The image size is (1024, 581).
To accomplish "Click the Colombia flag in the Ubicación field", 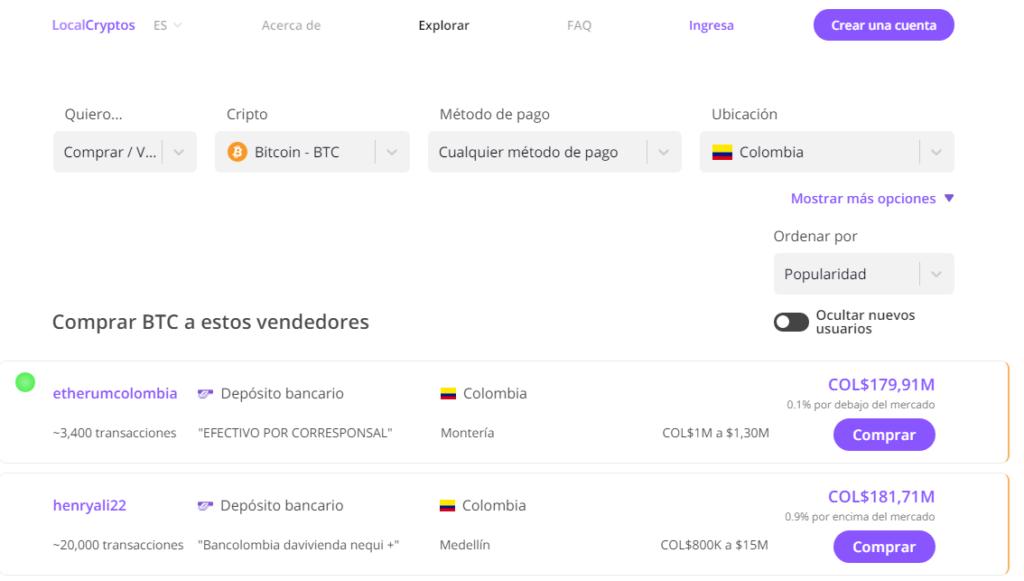I will click(x=722, y=152).
